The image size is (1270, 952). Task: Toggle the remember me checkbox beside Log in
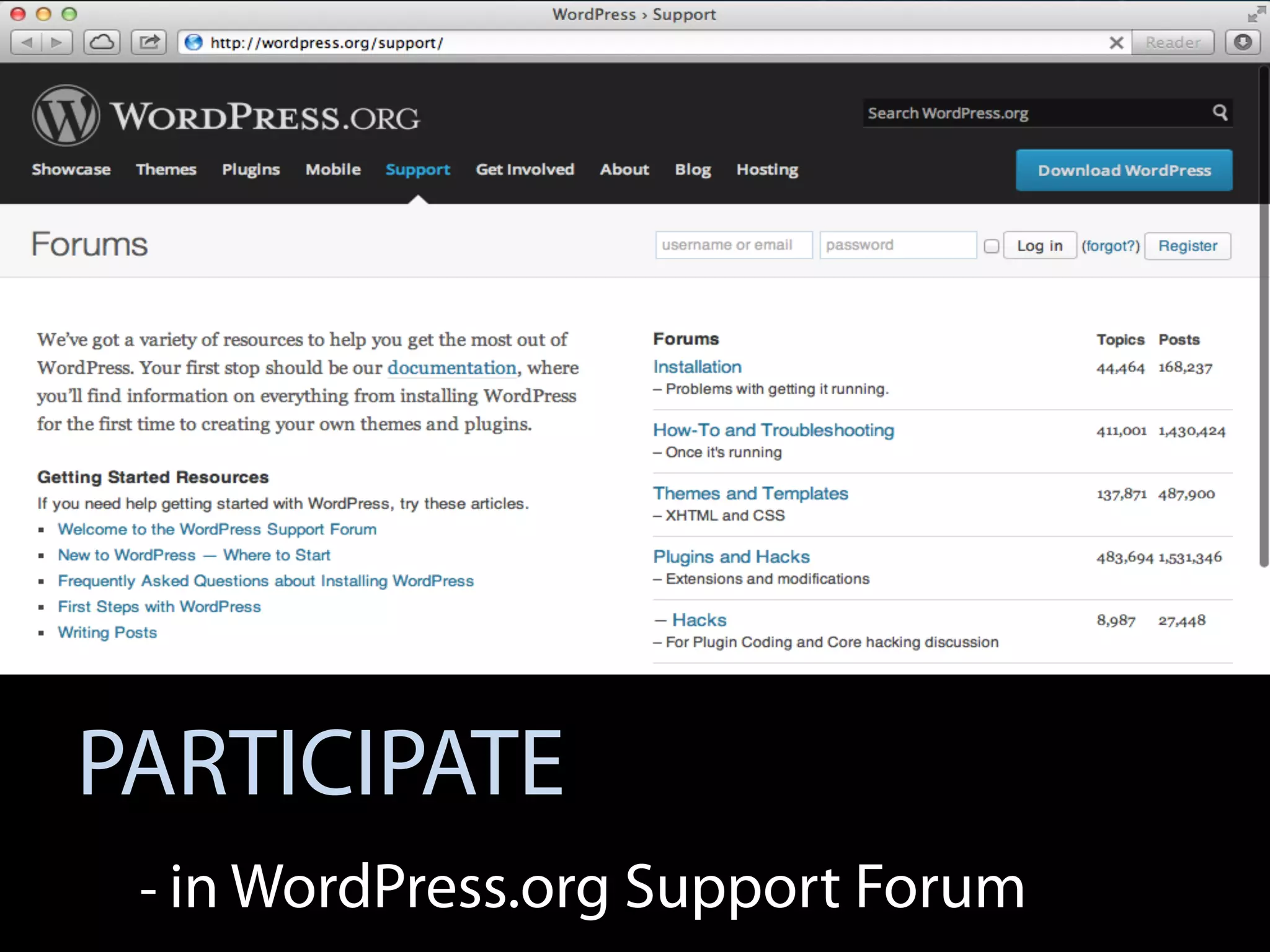pyautogui.click(x=992, y=246)
